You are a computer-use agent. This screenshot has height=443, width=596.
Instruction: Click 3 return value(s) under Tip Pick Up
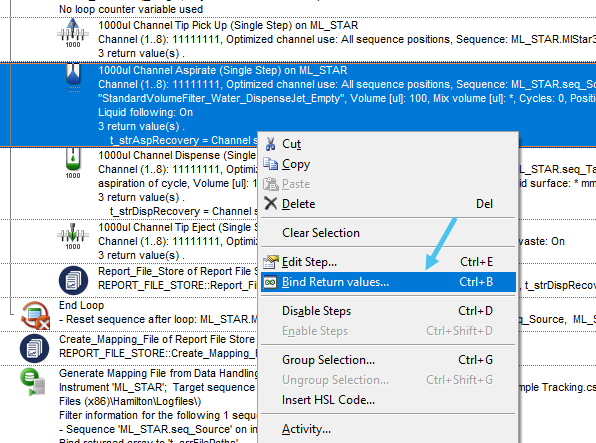(x=141, y=54)
